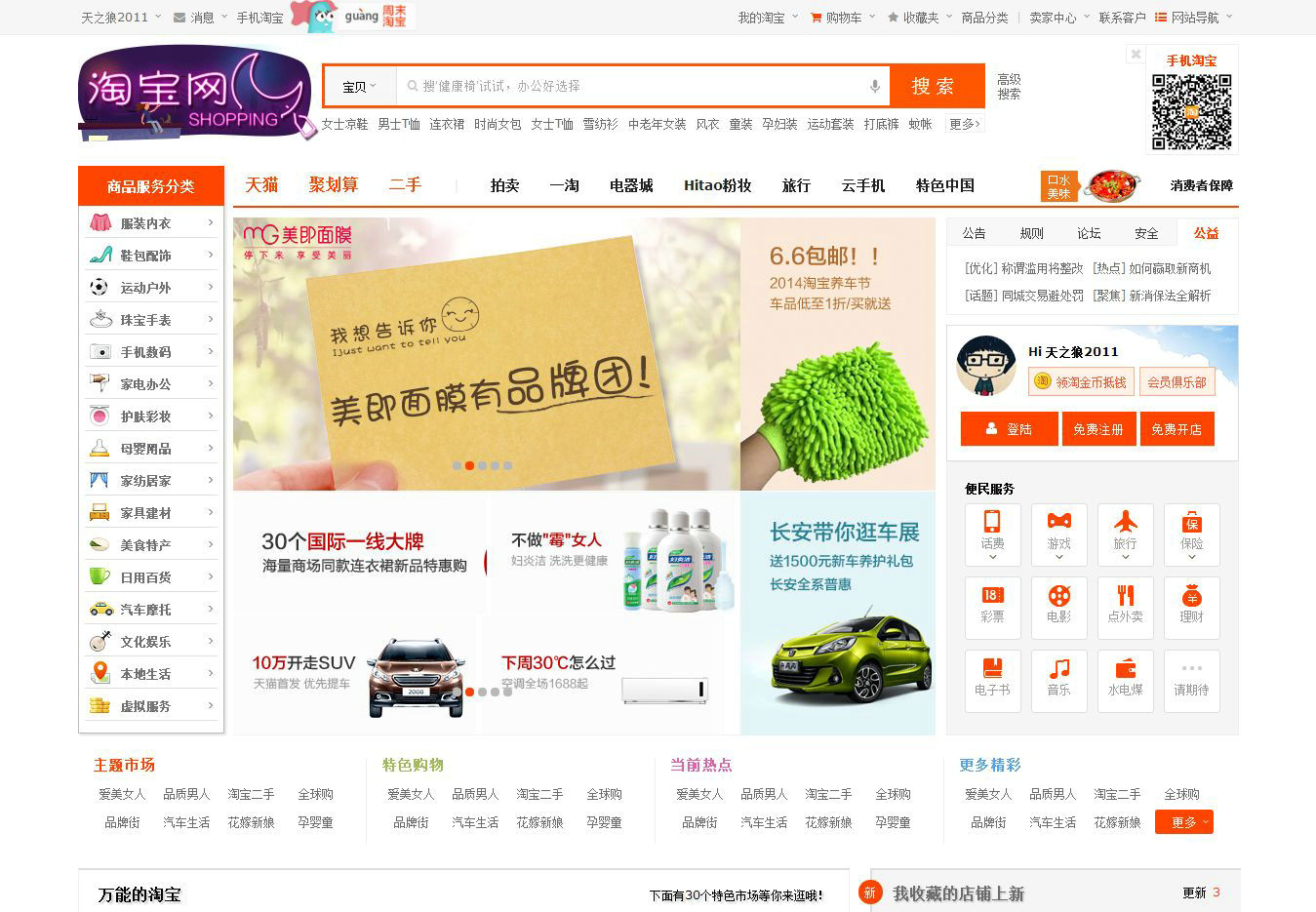Switch to the 公告 announcements tab
The width and height of the screenshot is (1316, 912).
975,233
